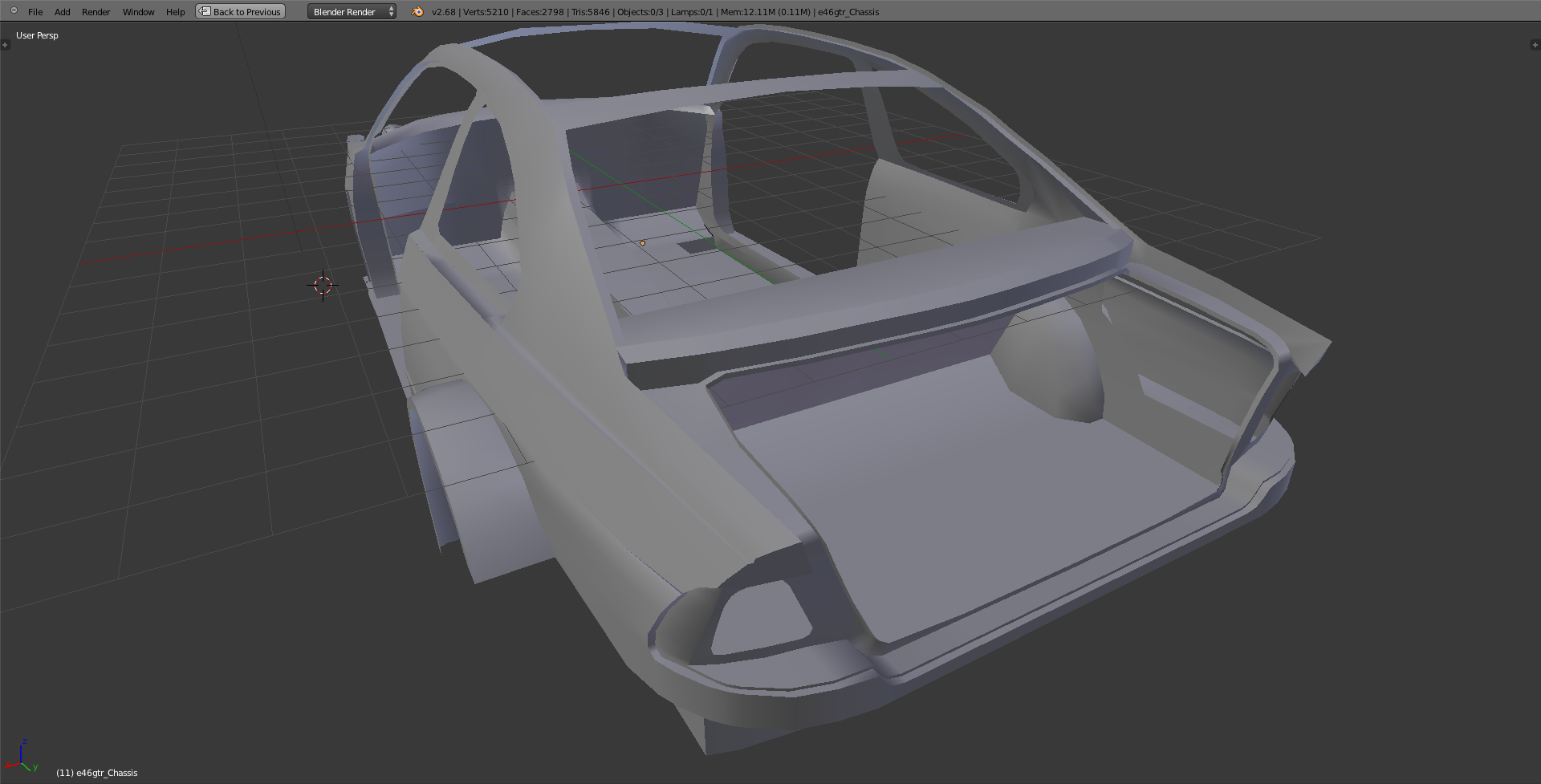The image size is (1541, 784).
Task: Click the 'Lamps:0/1' statistic
Action: 692,12
